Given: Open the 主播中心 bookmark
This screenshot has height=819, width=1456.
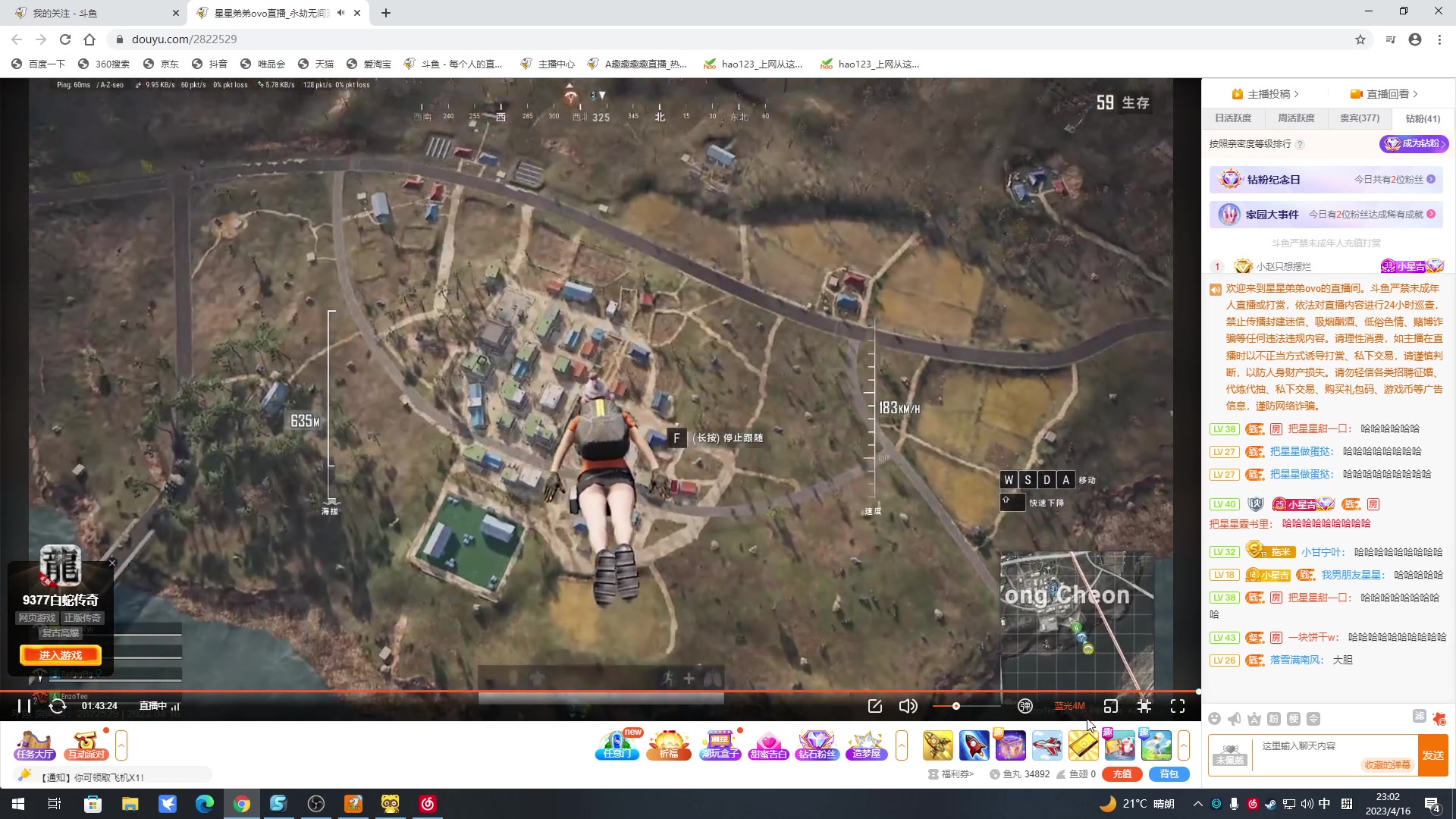Looking at the screenshot, I should [x=548, y=64].
